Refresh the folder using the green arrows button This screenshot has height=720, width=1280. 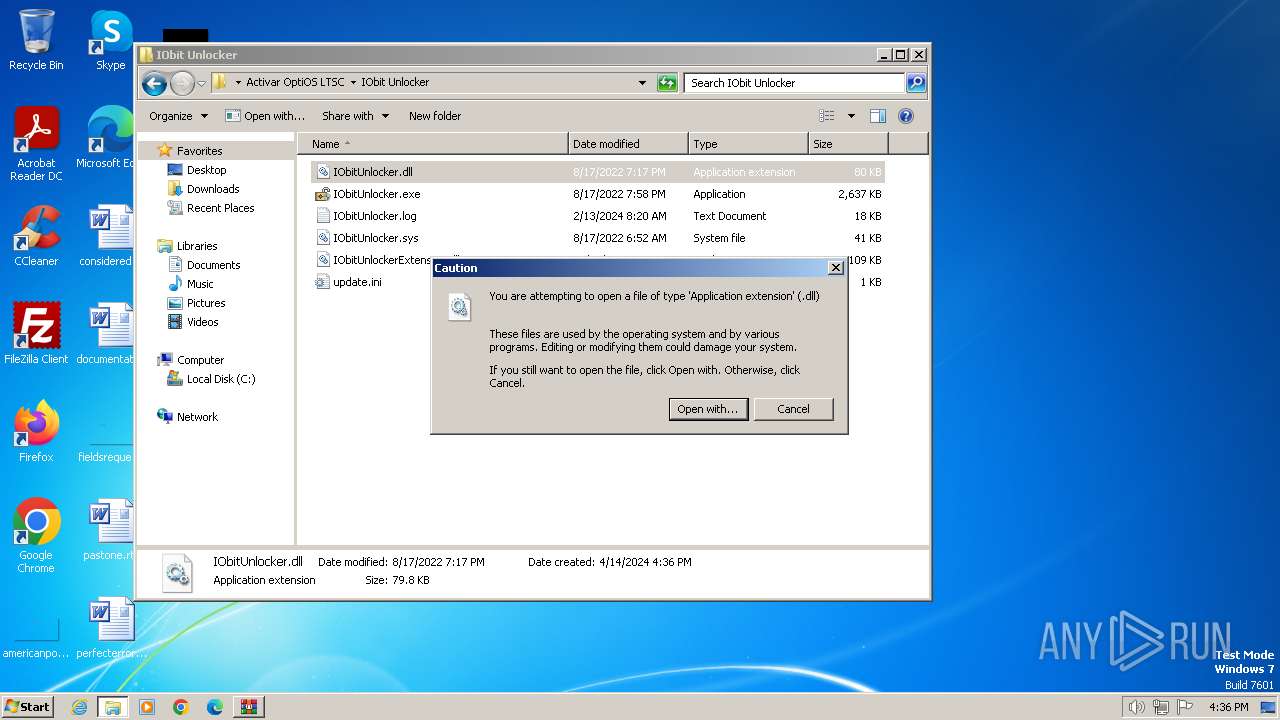(667, 83)
